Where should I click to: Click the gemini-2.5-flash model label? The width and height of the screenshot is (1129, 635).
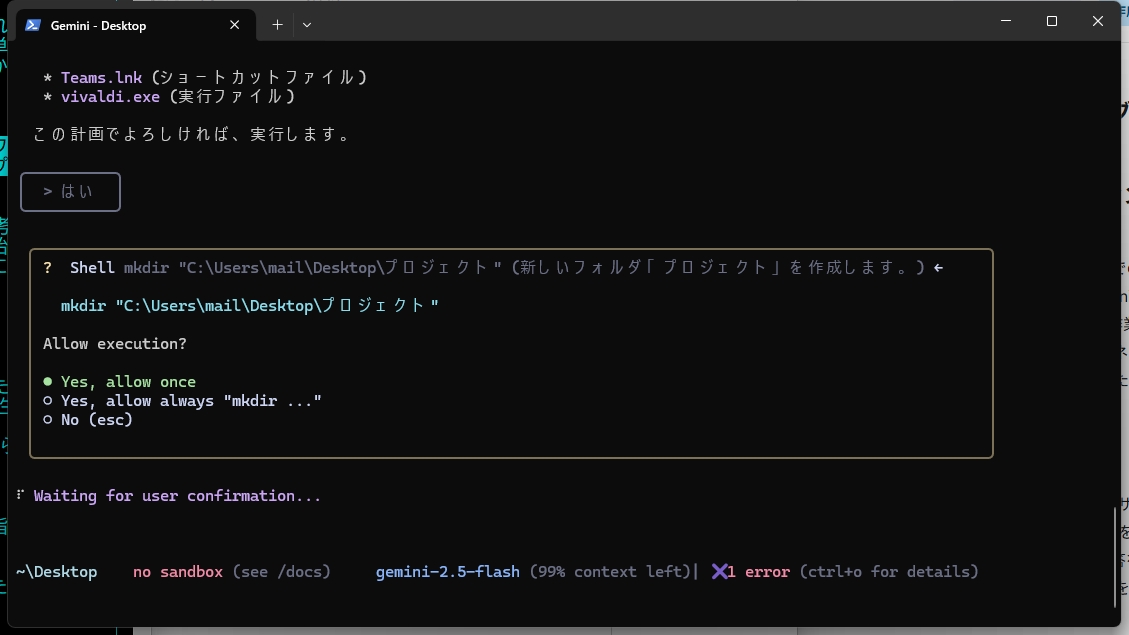tap(447, 572)
